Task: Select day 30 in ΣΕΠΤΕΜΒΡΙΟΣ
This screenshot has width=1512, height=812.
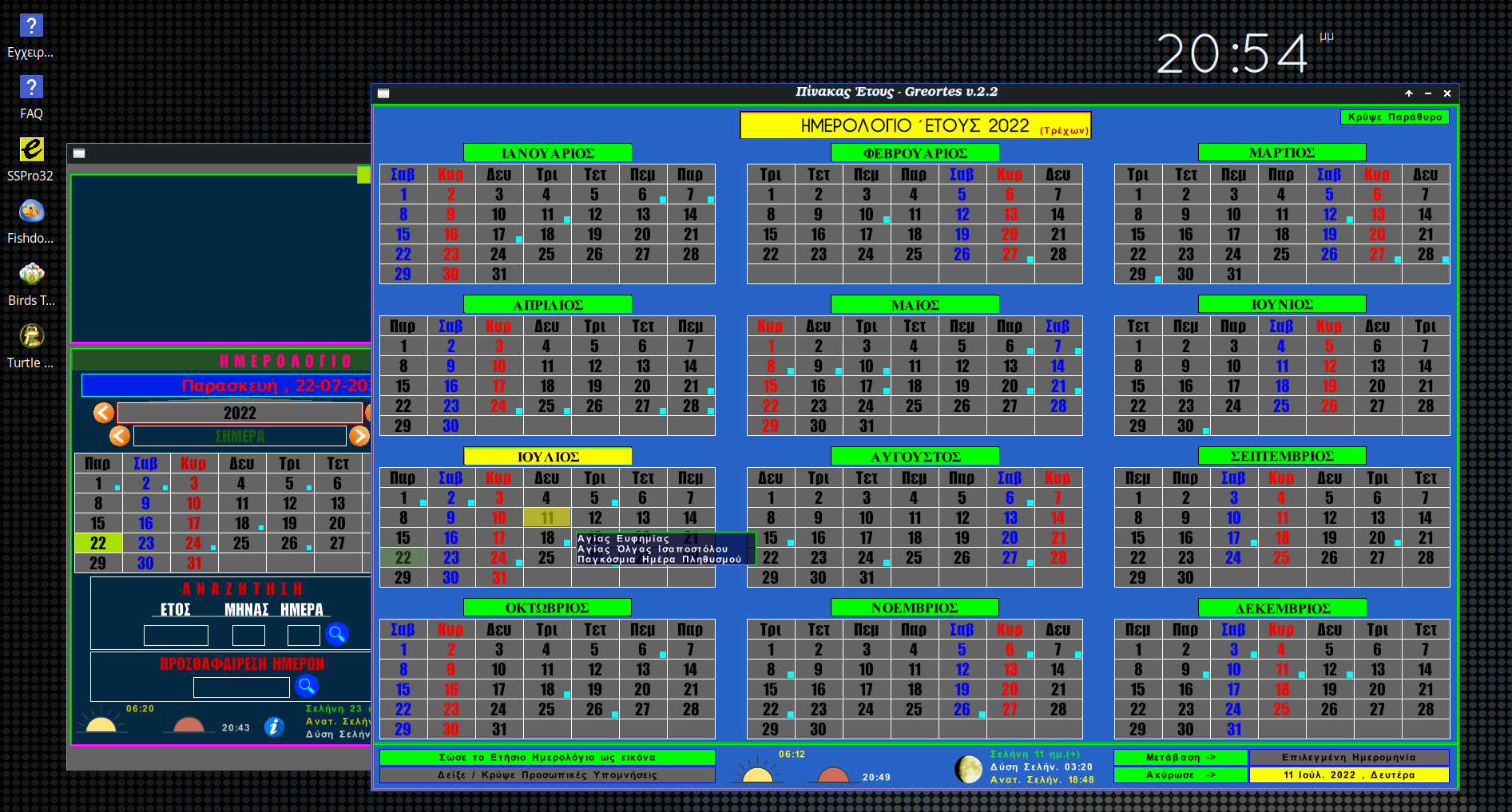Action: [1186, 577]
